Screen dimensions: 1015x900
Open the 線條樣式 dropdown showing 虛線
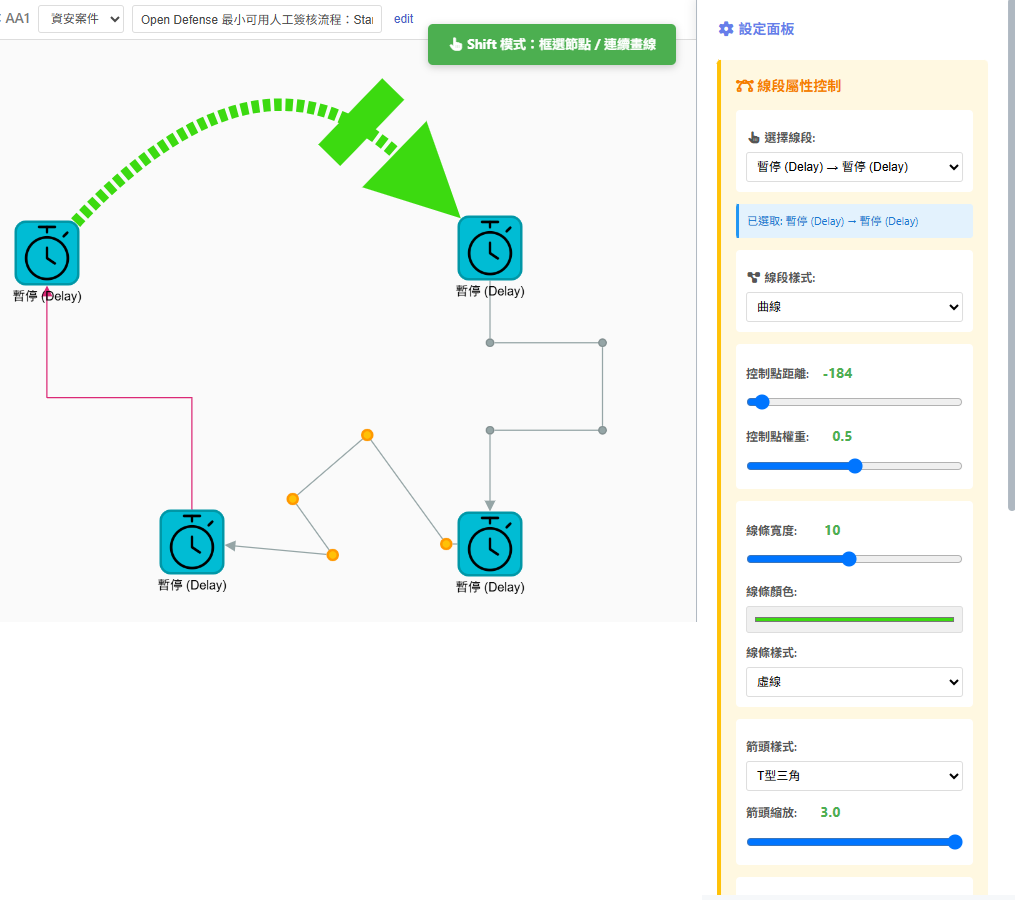coord(854,682)
